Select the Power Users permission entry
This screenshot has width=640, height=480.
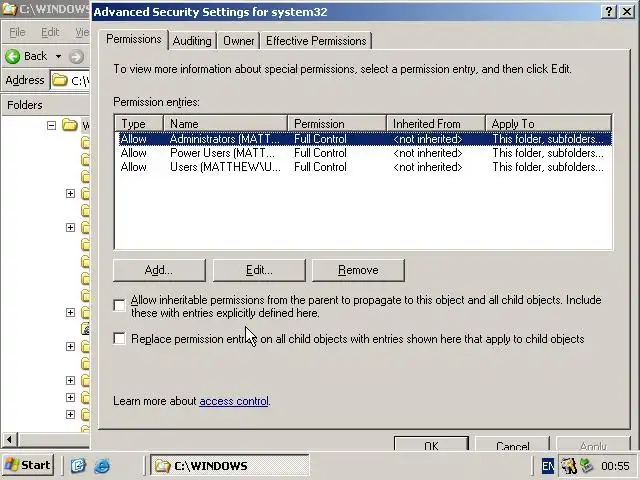(363, 153)
